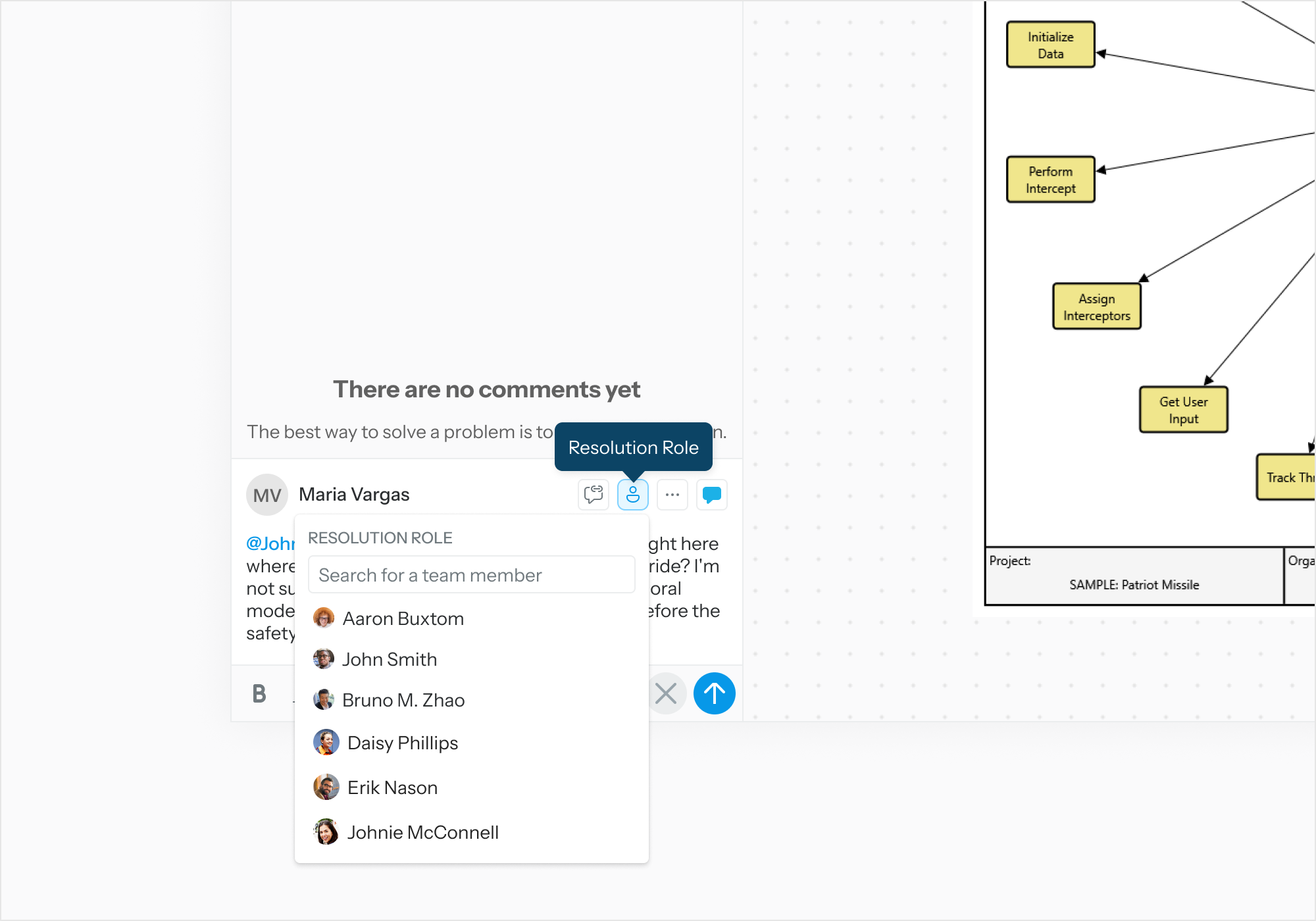1316x921 pixels.
Task: Select Bruno M. Zhao's profile thumbnail
Action: coord(324,700)
